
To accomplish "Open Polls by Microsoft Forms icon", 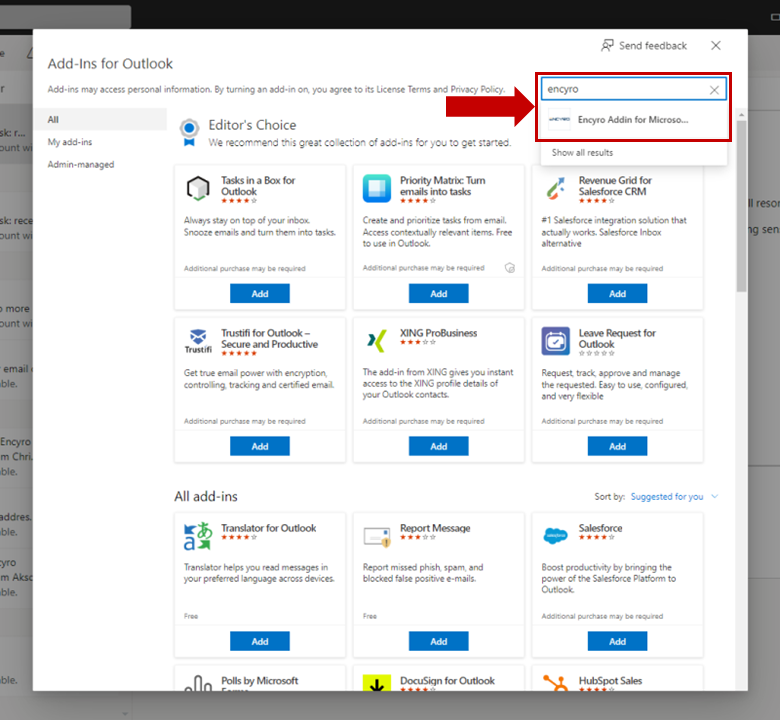I will pos(198,683).
